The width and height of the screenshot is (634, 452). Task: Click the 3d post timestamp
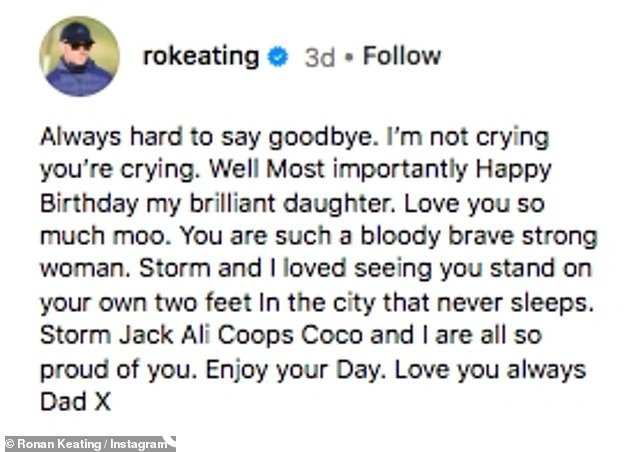(x=319, y=57)
